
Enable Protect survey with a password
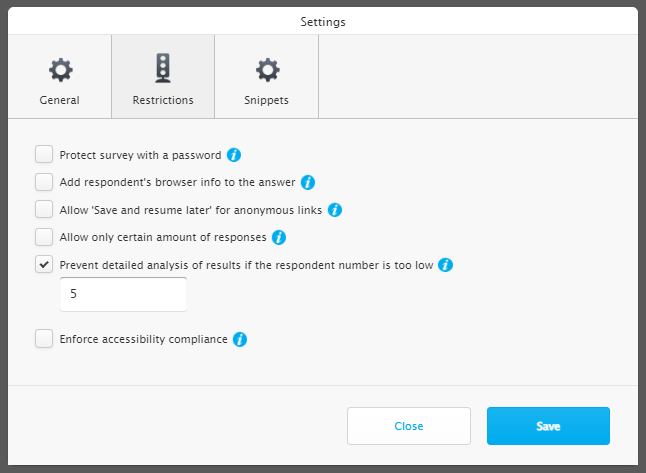[x=44, y=155]
